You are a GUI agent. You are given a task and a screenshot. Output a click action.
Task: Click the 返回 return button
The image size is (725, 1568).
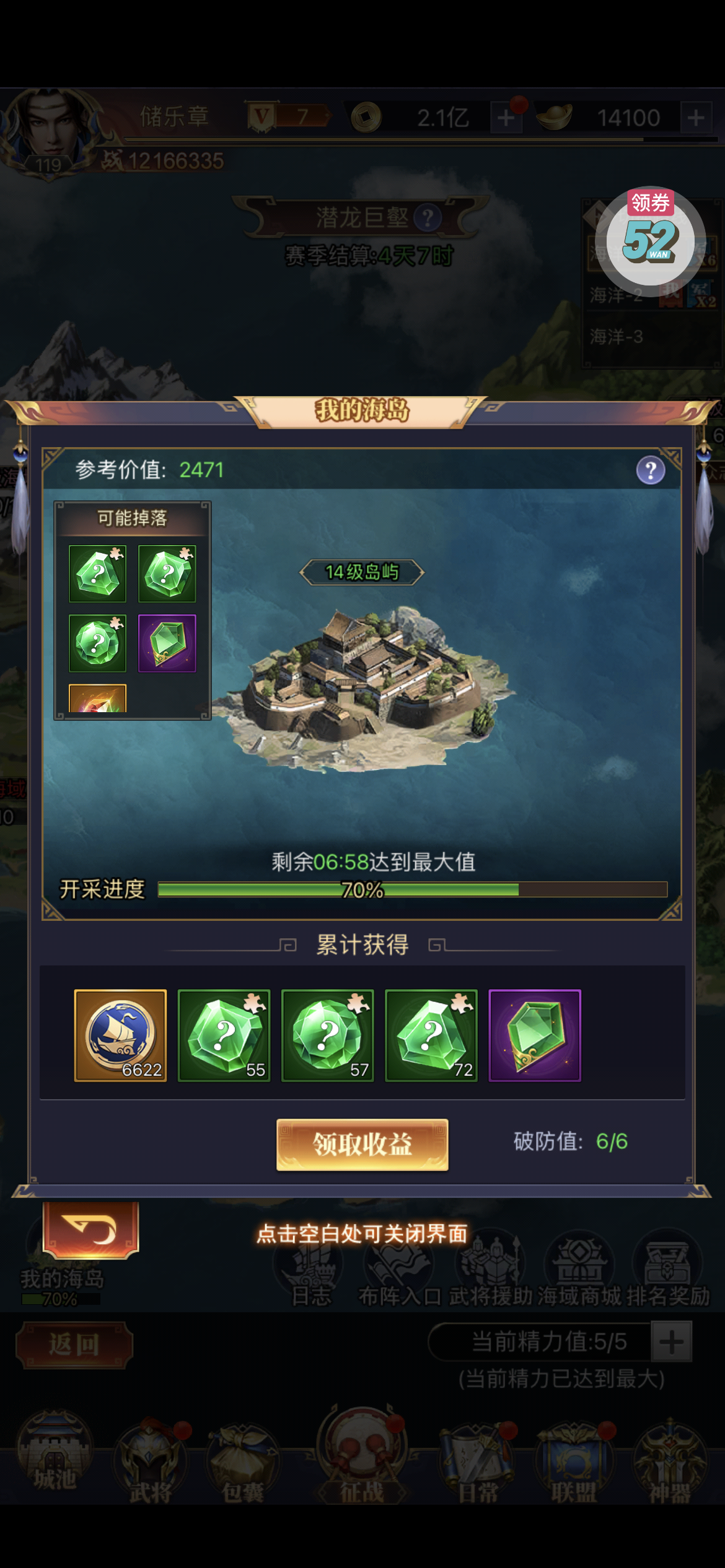coord(74,1345)
